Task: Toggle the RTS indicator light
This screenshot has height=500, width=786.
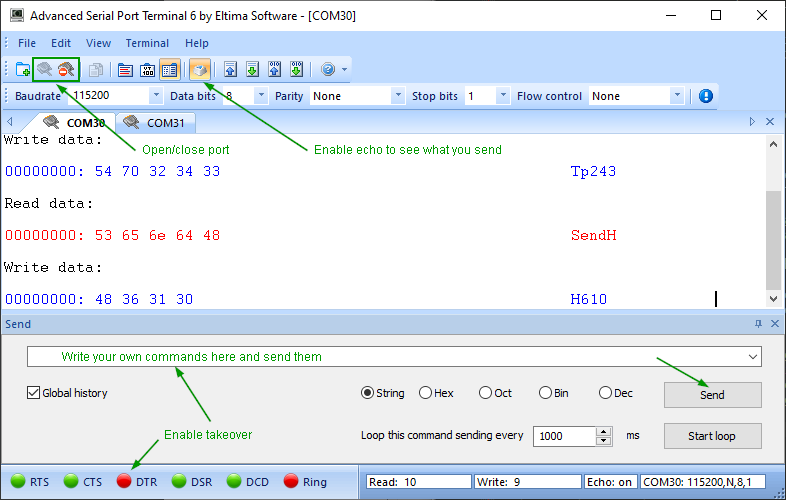Action: 18,481
